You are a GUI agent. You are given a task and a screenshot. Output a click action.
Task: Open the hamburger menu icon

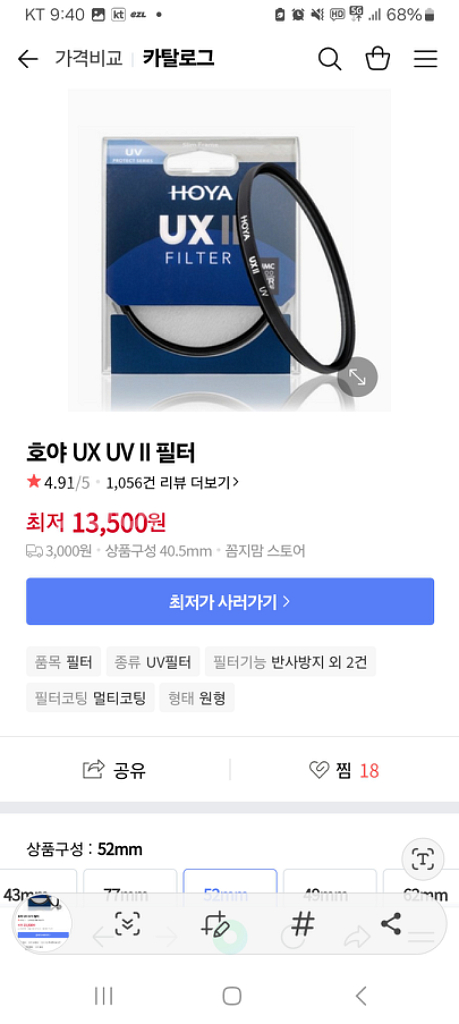click(x=425, y=59)
